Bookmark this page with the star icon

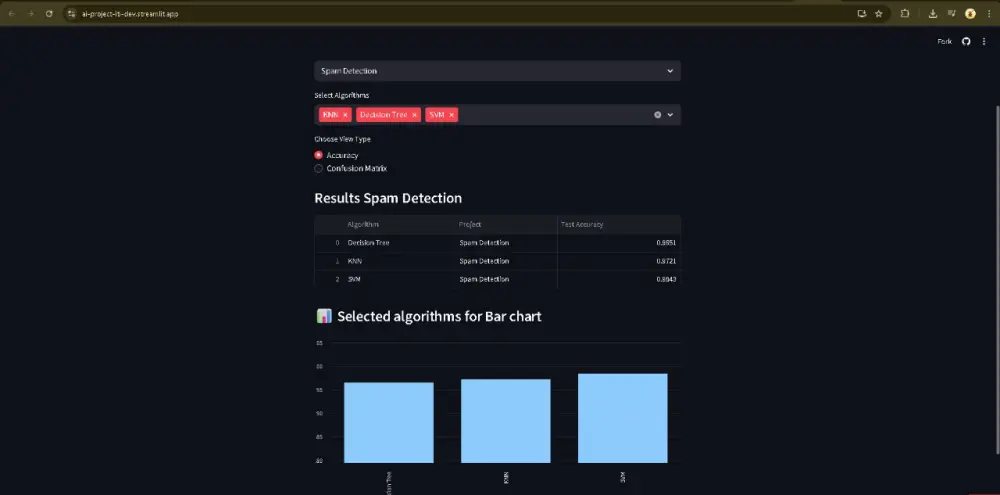click(x=879, y=13)
